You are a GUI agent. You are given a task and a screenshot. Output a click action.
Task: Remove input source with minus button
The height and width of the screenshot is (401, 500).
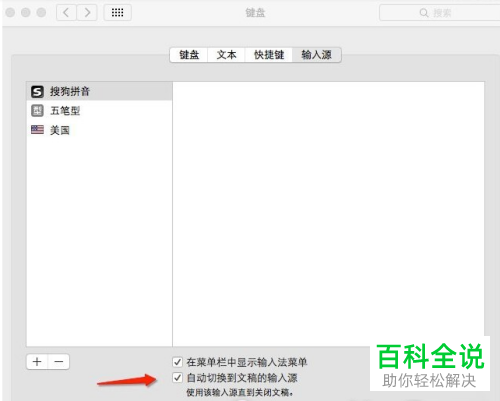59,362
